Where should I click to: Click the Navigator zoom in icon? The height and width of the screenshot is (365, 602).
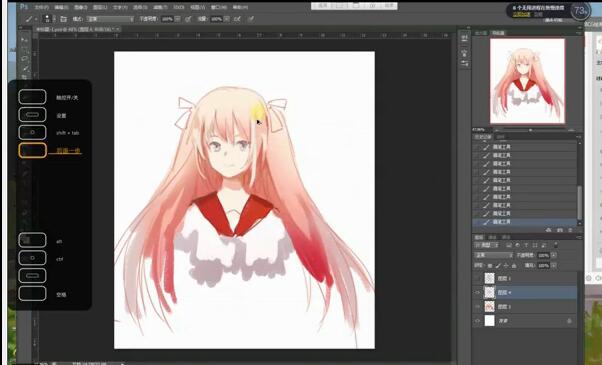(x=572, y=130)
